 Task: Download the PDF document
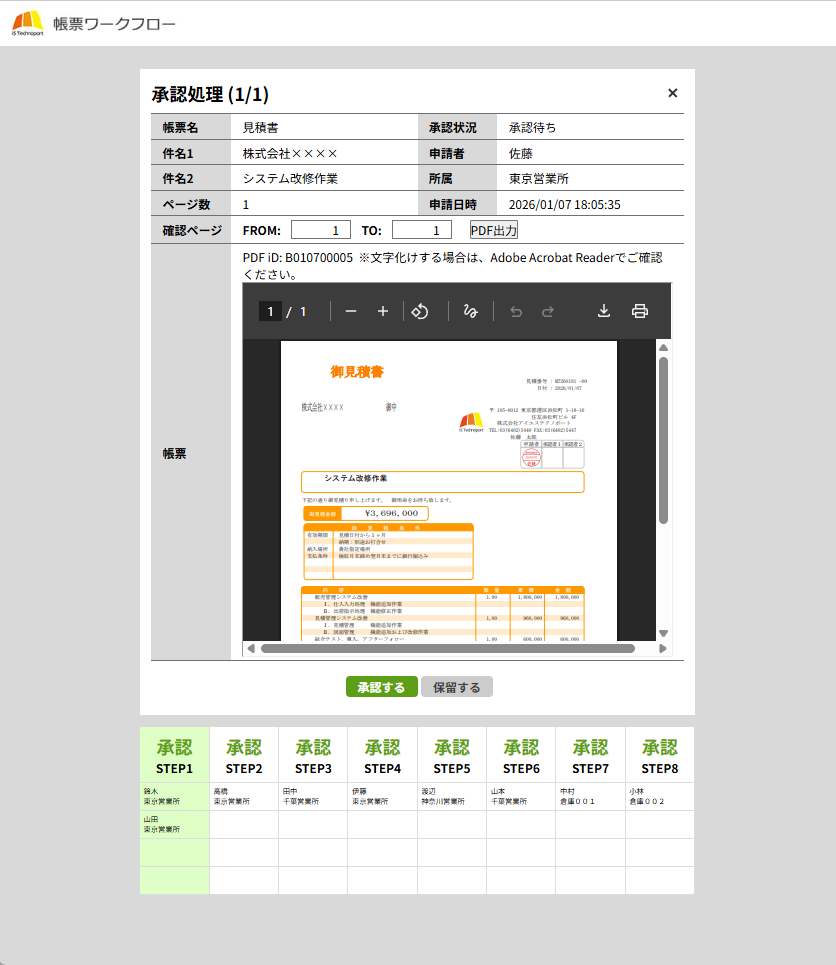[x=604, y=311]
